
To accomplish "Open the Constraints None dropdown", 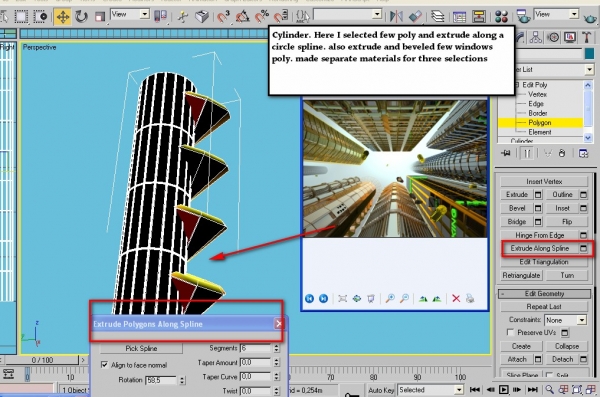I will click(566, 320).
